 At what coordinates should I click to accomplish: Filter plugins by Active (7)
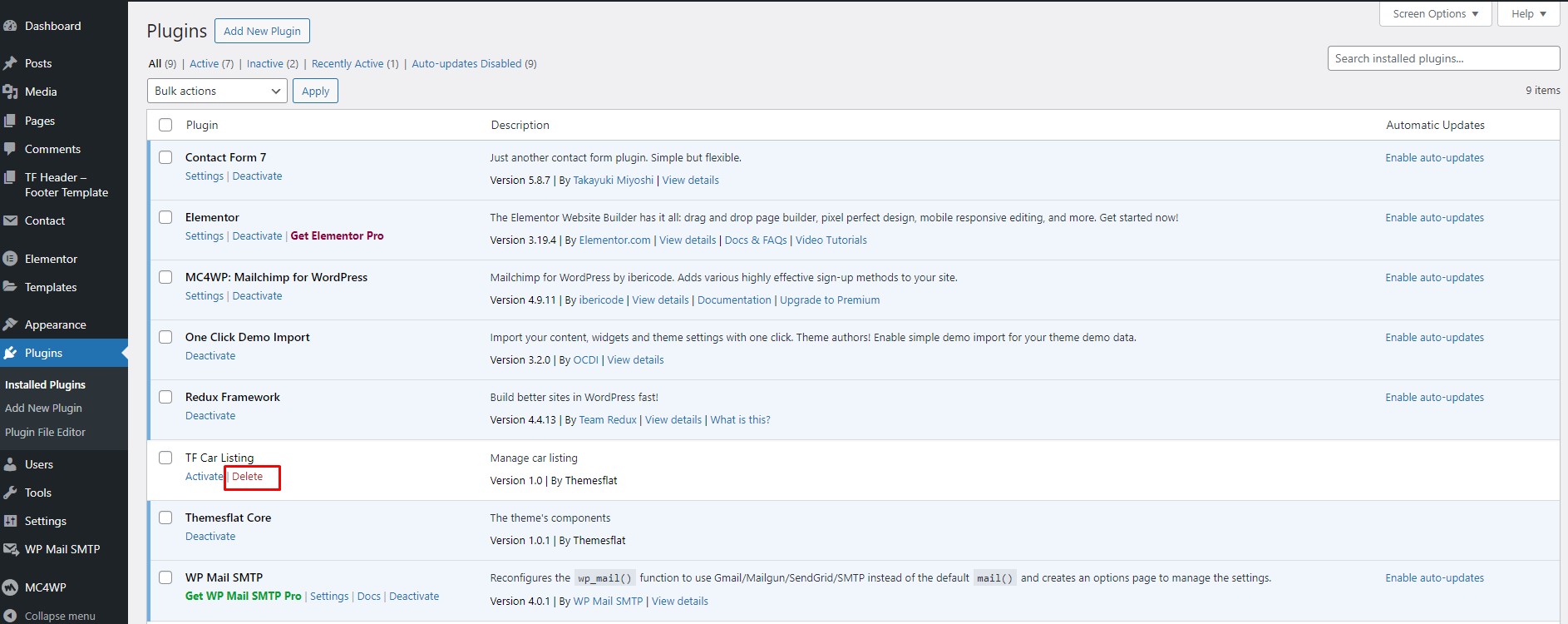tap(211, 63)
